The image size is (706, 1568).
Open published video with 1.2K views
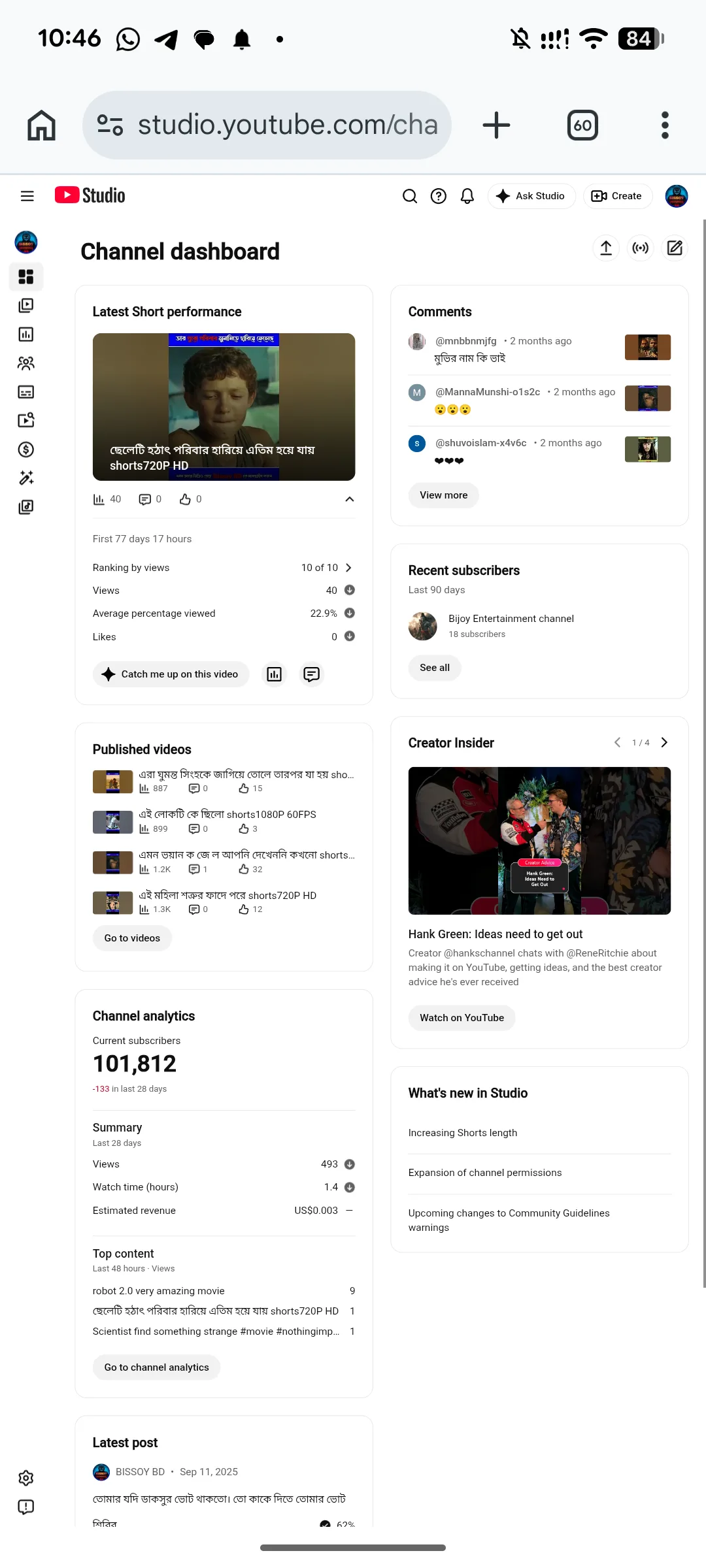pyautogui.click(x=224, y=862)
